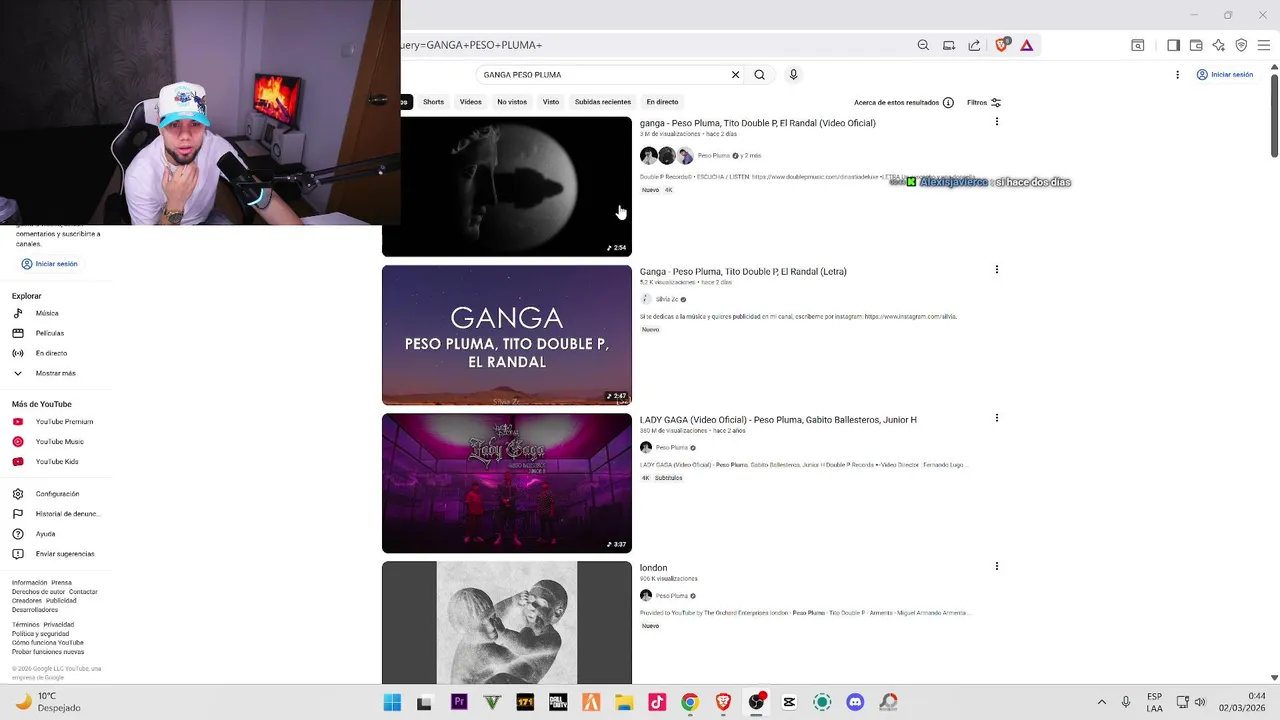The width and height of the screenshot is (1280, 720).
Task: Click the install app icon in address bar
Action: (949, 45)
